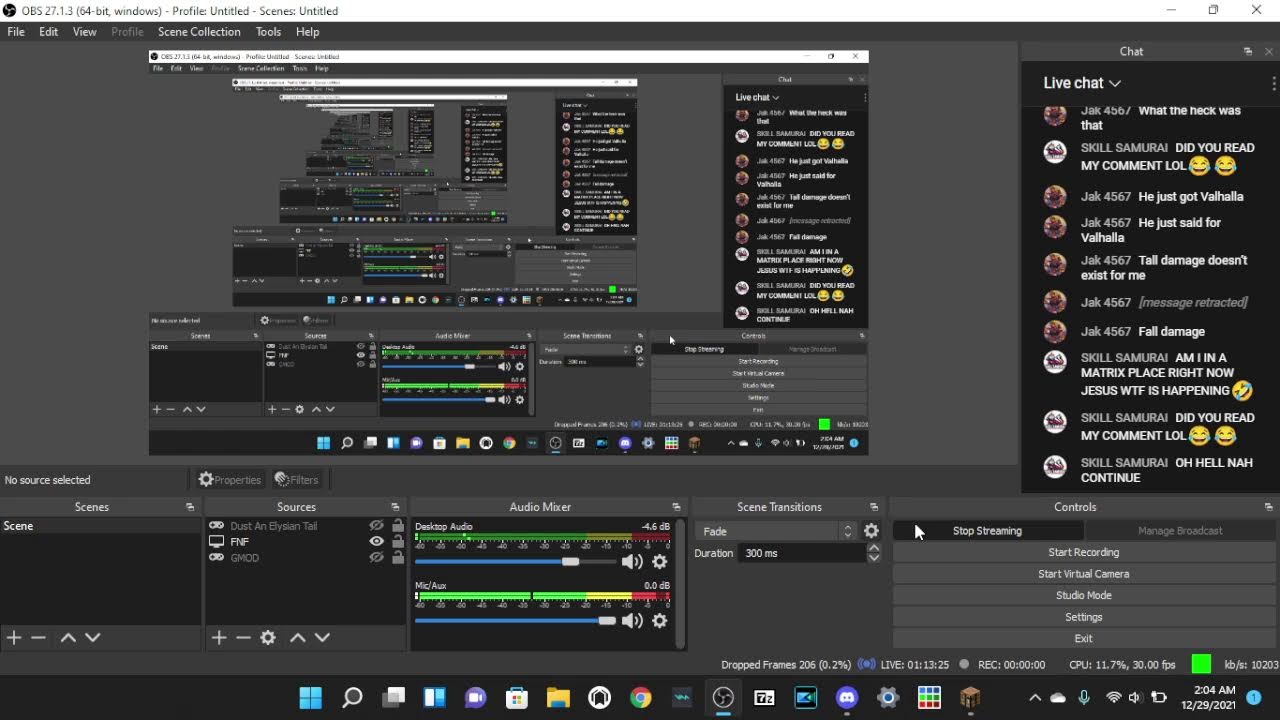1280x720 pixels.
Task: Open the File menu
Action: coord(16,32)
